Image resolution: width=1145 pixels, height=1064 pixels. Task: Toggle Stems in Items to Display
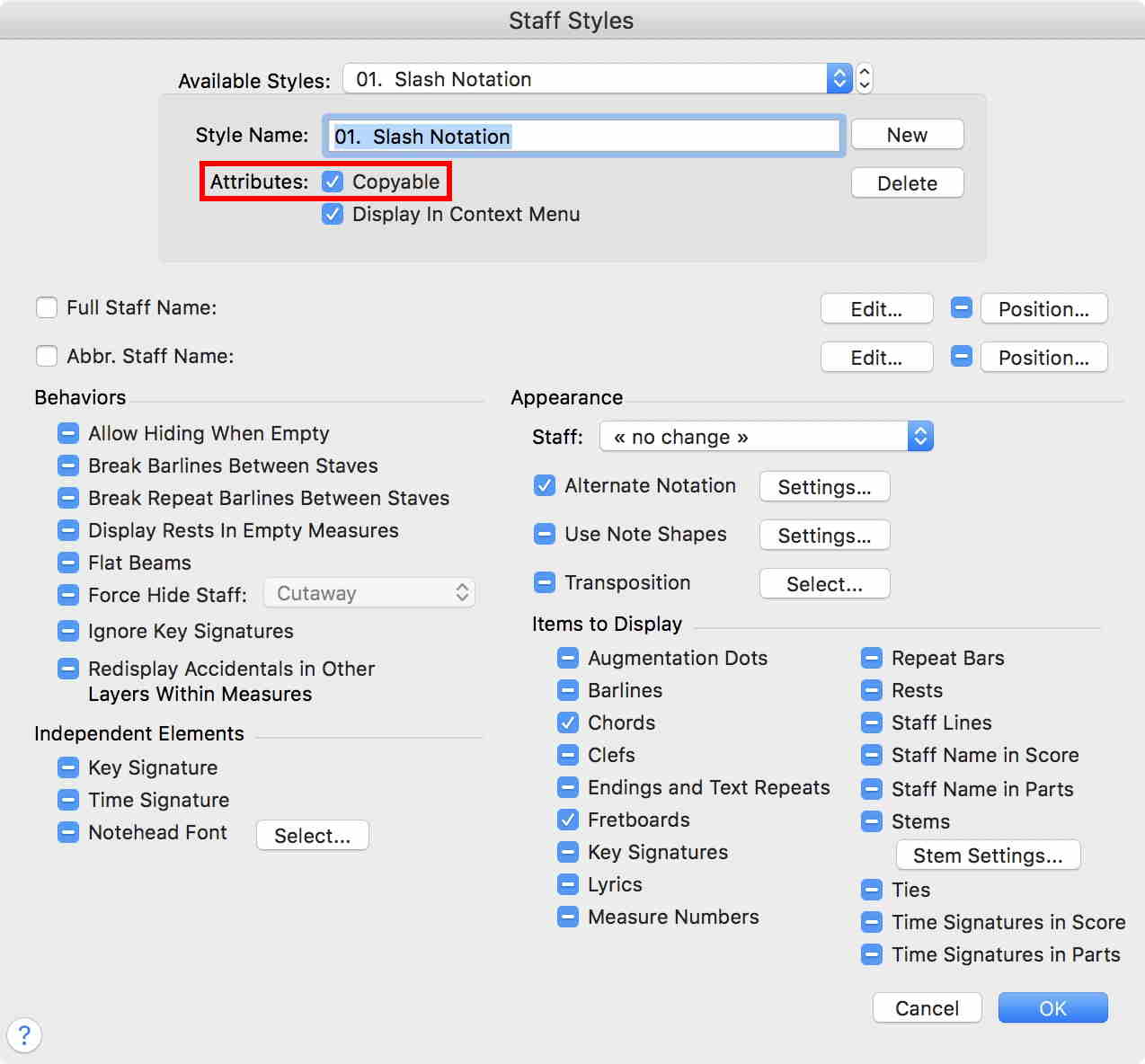tap(871, 821)
